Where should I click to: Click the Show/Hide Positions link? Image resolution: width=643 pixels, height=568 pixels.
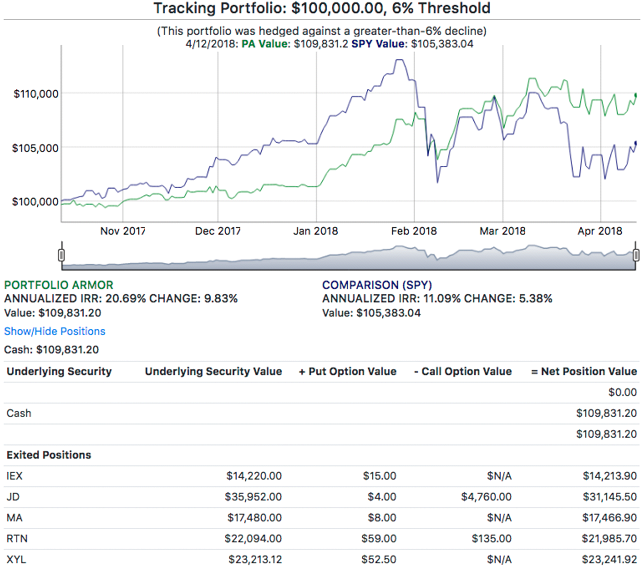54,331
